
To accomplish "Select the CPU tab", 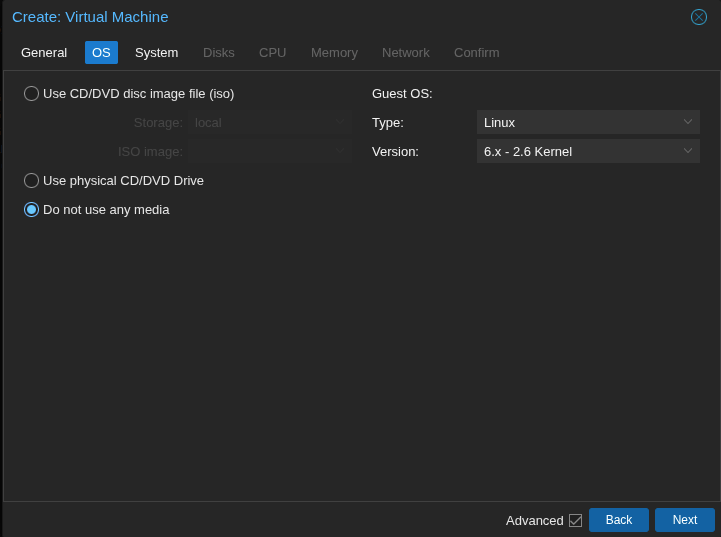I will tap(272, 53).
